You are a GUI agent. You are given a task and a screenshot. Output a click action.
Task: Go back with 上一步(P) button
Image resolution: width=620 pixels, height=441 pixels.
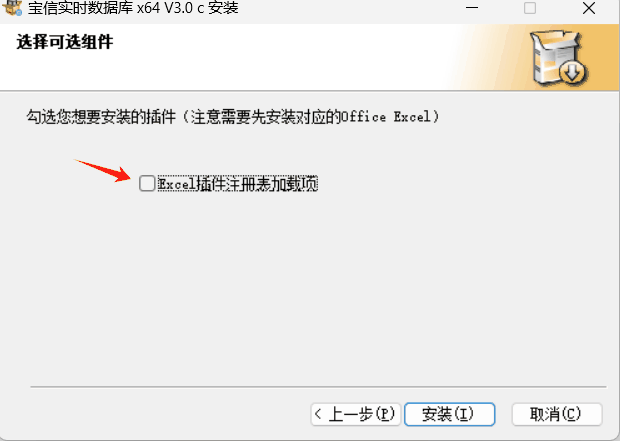(356, 414)
